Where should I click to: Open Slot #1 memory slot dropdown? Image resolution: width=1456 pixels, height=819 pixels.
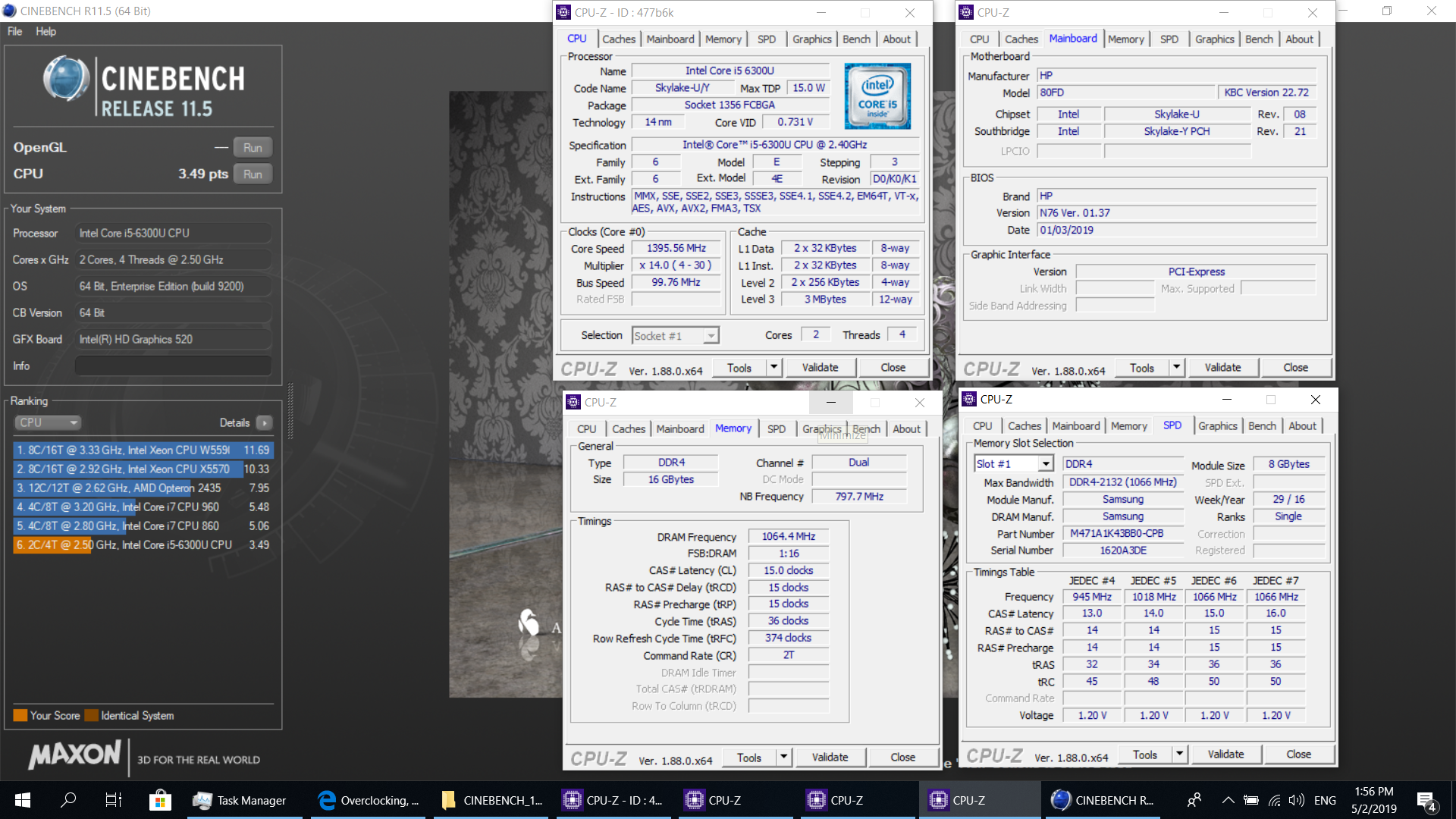pos(1013,463)
